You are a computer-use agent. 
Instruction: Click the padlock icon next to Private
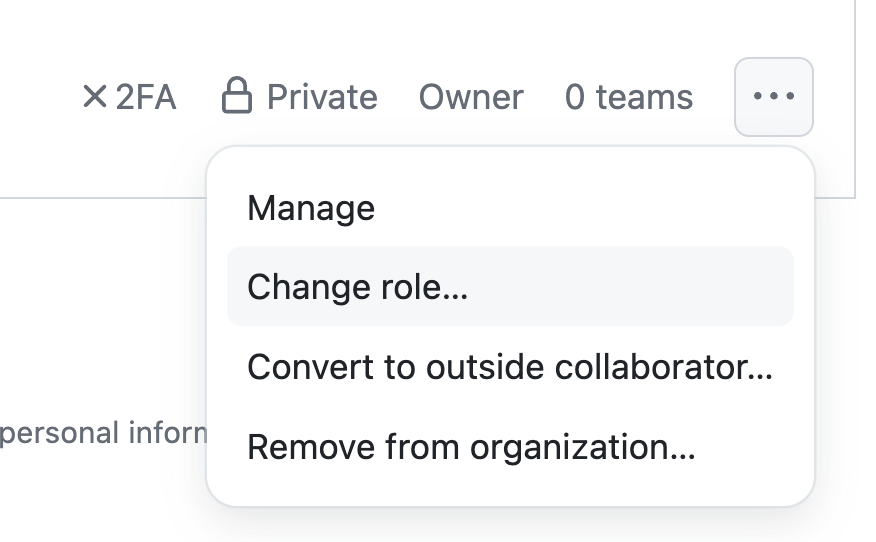click(237, 95)
